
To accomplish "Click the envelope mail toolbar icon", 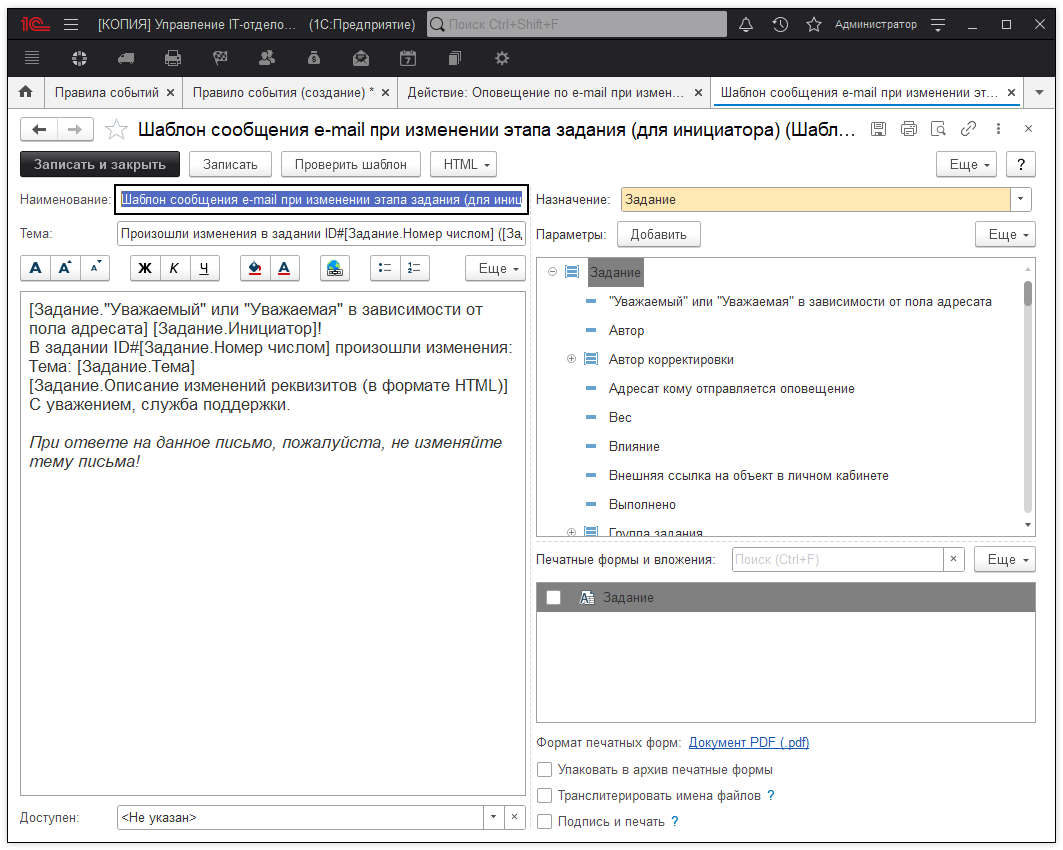I will [361, 58].
